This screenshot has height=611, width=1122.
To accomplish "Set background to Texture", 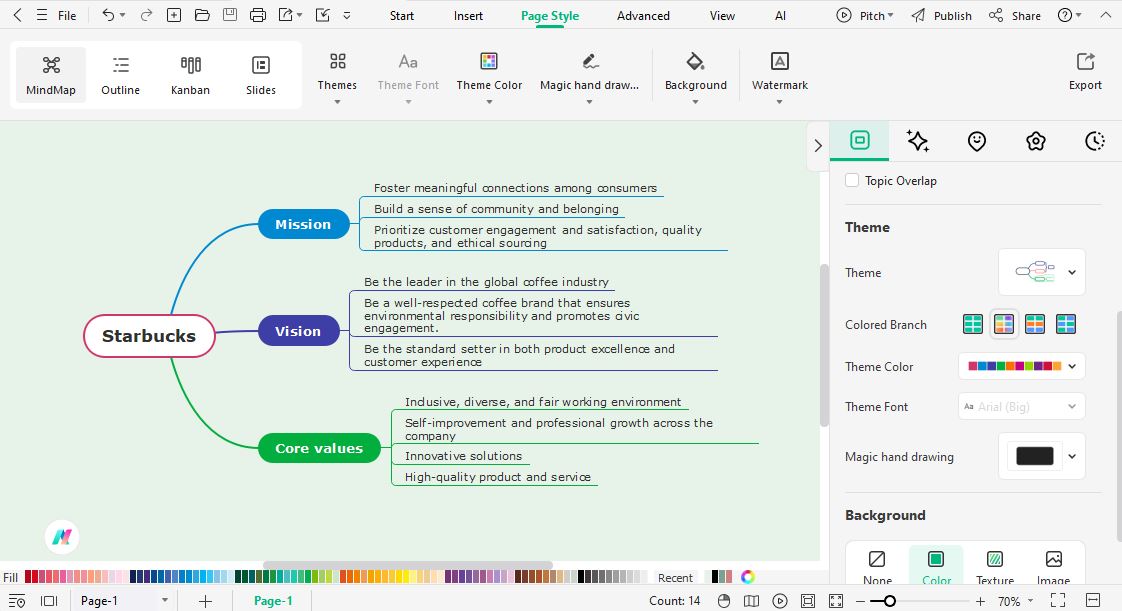I will [x=995, y=567].
